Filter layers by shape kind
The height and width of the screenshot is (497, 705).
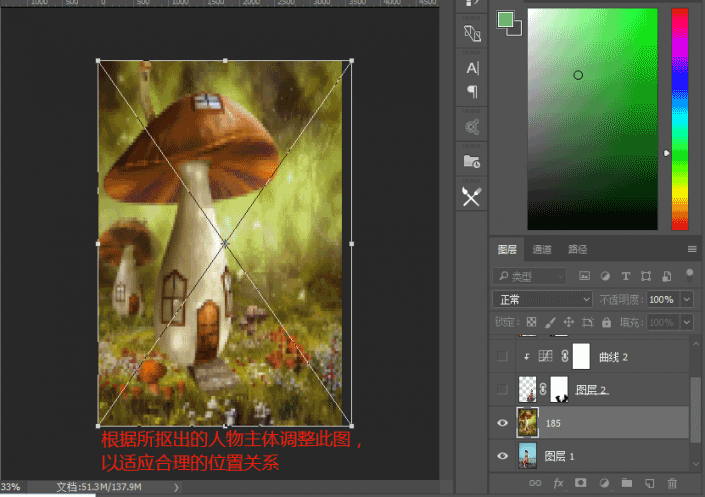[646, 276]
